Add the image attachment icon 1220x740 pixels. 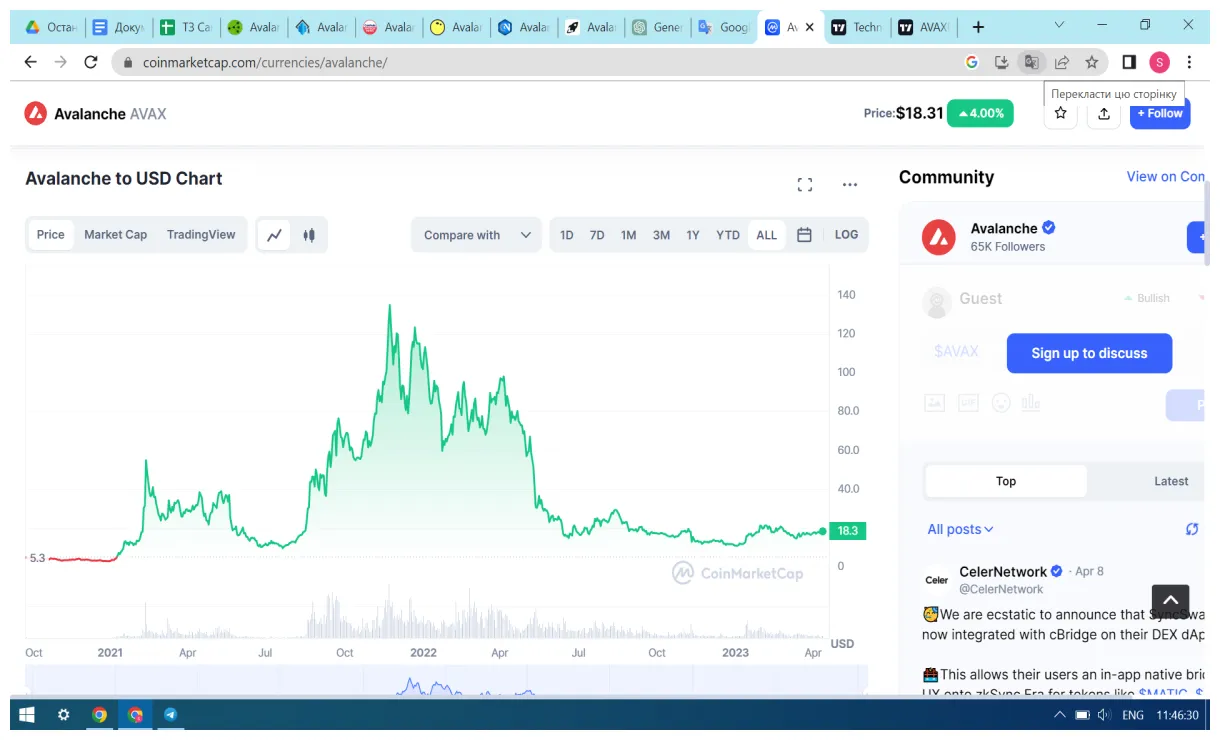click(934, 403)
